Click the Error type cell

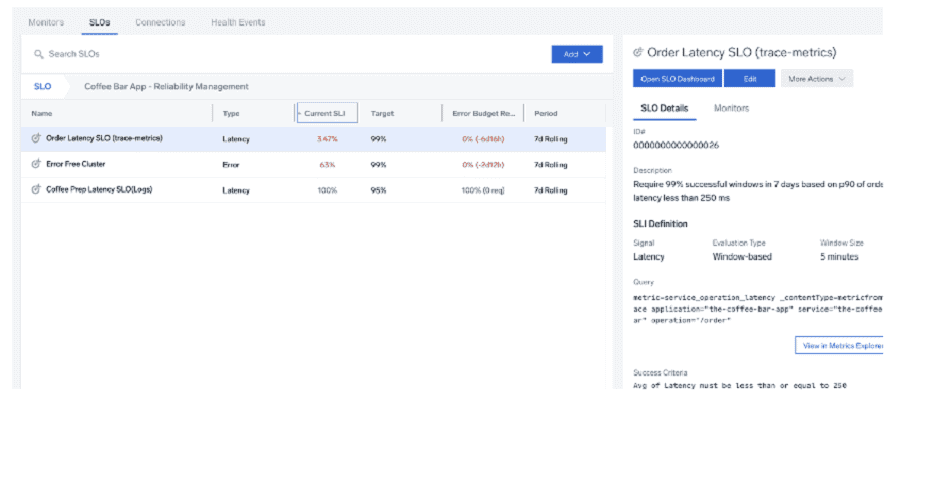point(231,164)
